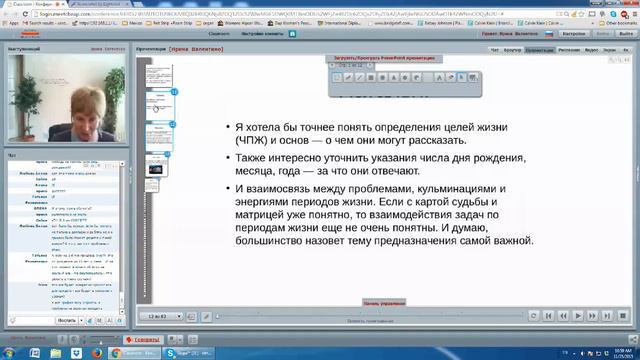640x360 pixels.
Task: Click the share icon at bottom right
Action: click(x=633, y=339)
